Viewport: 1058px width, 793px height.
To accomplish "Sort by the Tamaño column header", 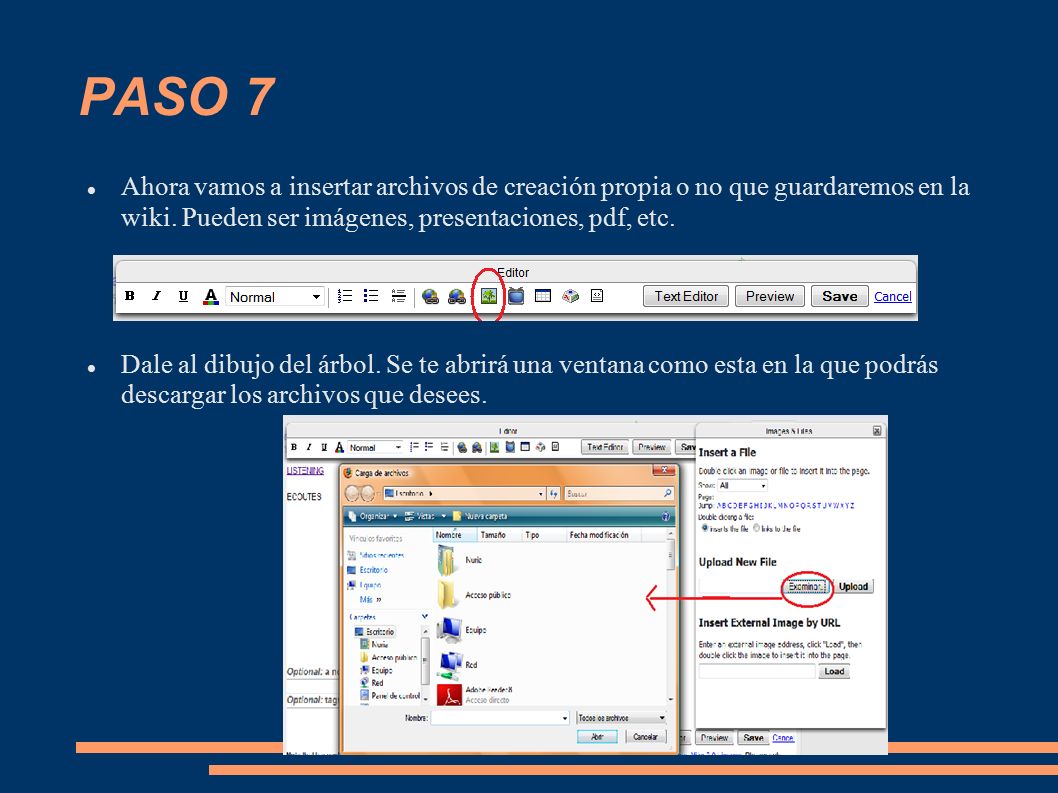I will click(x=499, y=535).
